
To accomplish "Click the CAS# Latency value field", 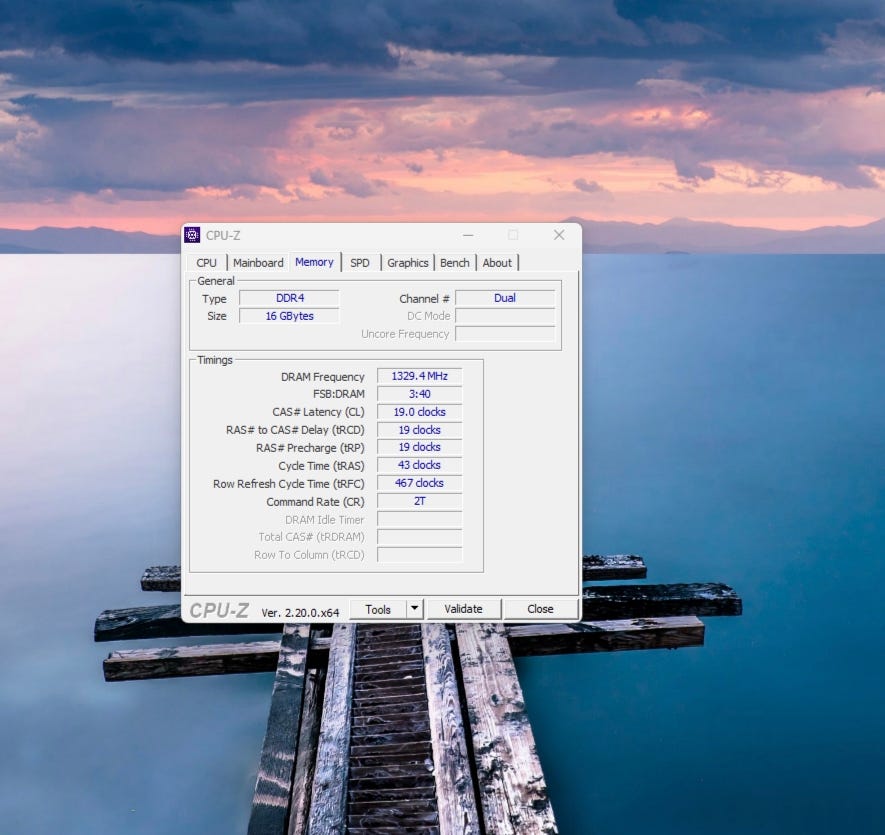I will 419,412.
